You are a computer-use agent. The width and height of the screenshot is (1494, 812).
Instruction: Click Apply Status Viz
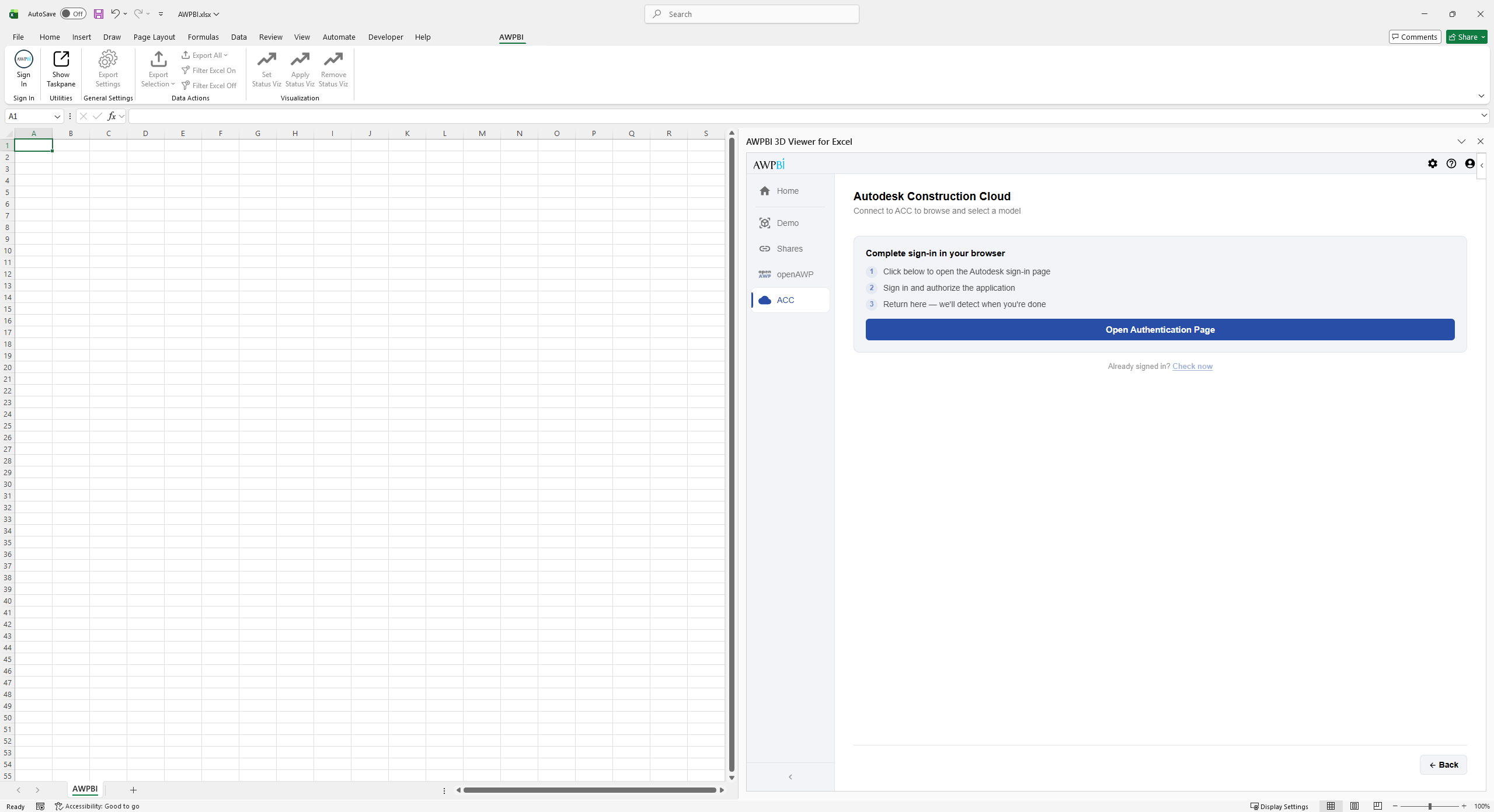pyautogui.click(x=300, y=69)
